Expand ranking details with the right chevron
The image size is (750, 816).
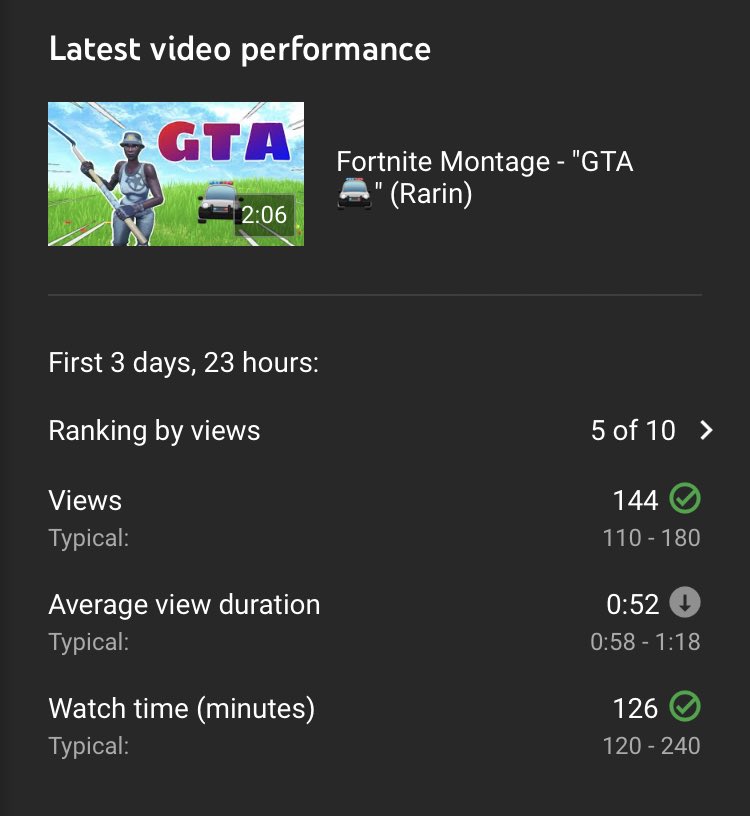pyautogui.click(x=706, y=431)
